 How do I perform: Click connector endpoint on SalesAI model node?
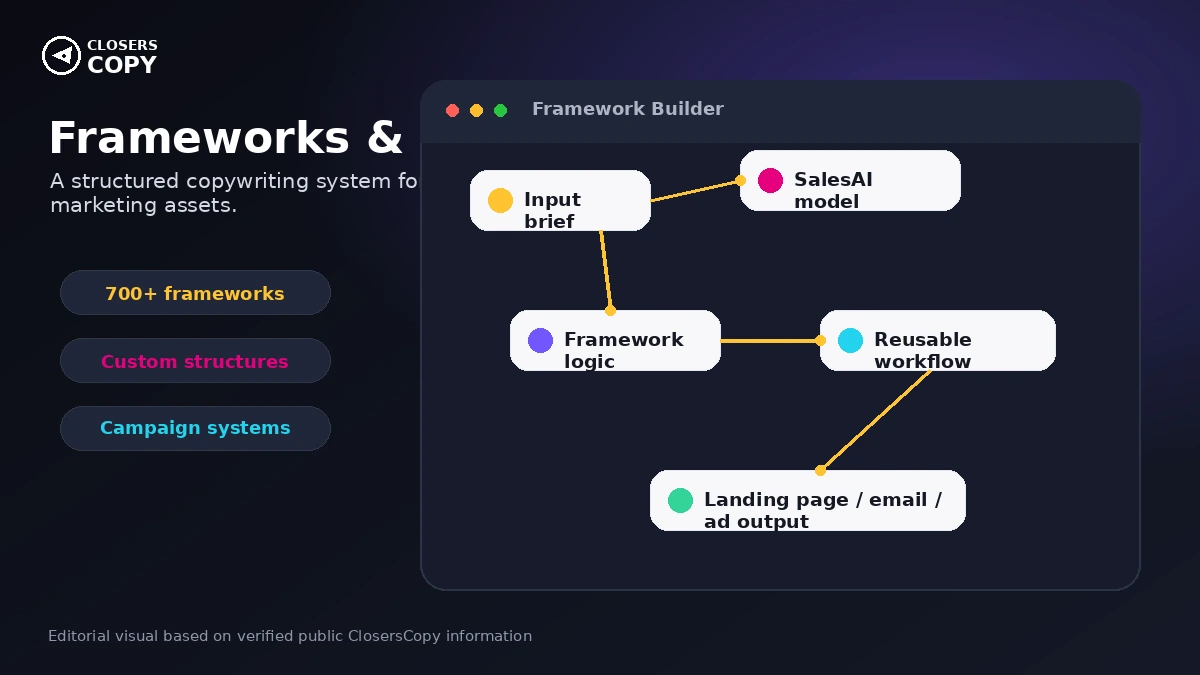pyautogui.click(x=740, y=180)
